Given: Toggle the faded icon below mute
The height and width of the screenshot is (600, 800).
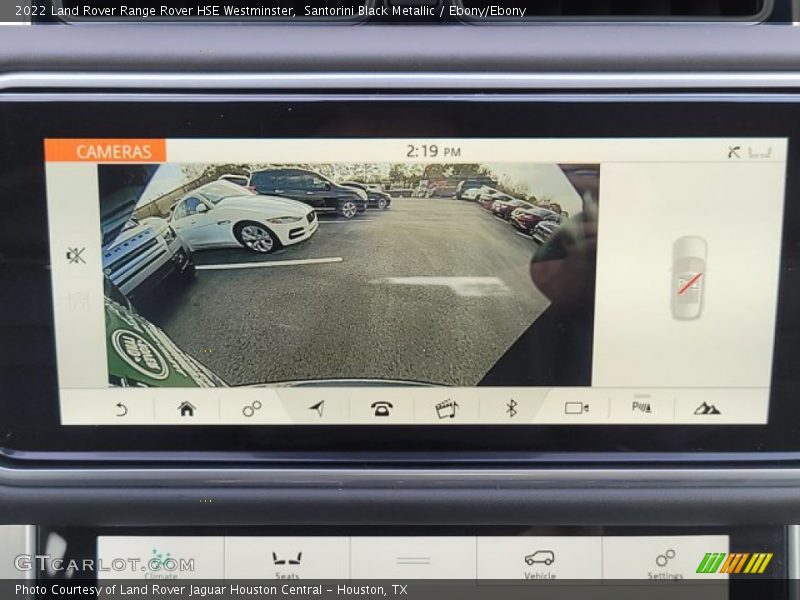Looking at the screenshot, I should point(76,299).
